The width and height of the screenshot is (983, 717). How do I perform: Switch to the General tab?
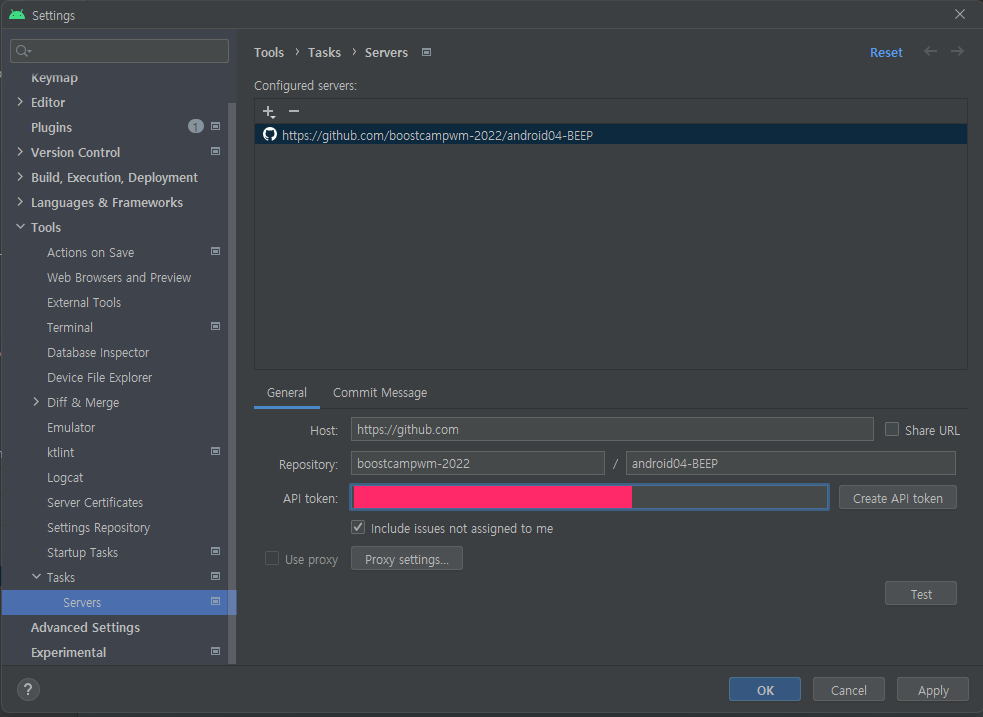[286, 393]
